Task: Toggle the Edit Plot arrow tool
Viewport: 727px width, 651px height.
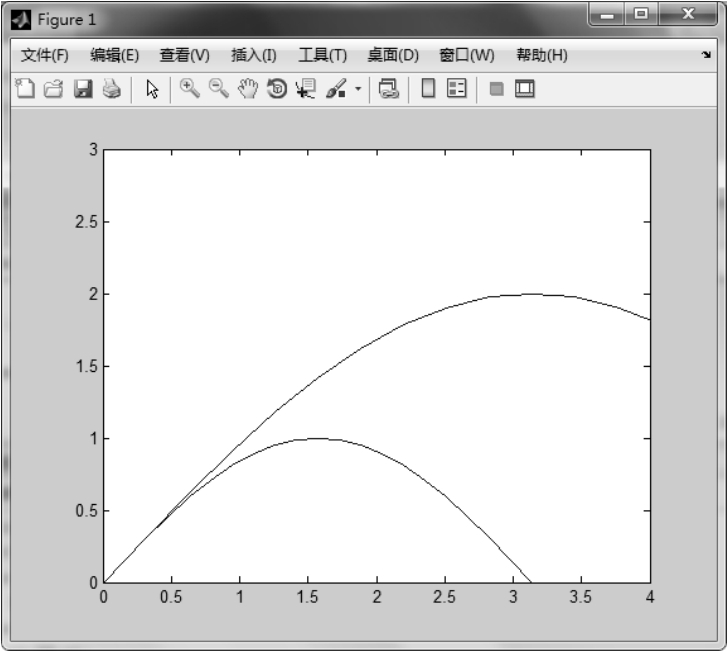Action: click(x=152, y=89)
